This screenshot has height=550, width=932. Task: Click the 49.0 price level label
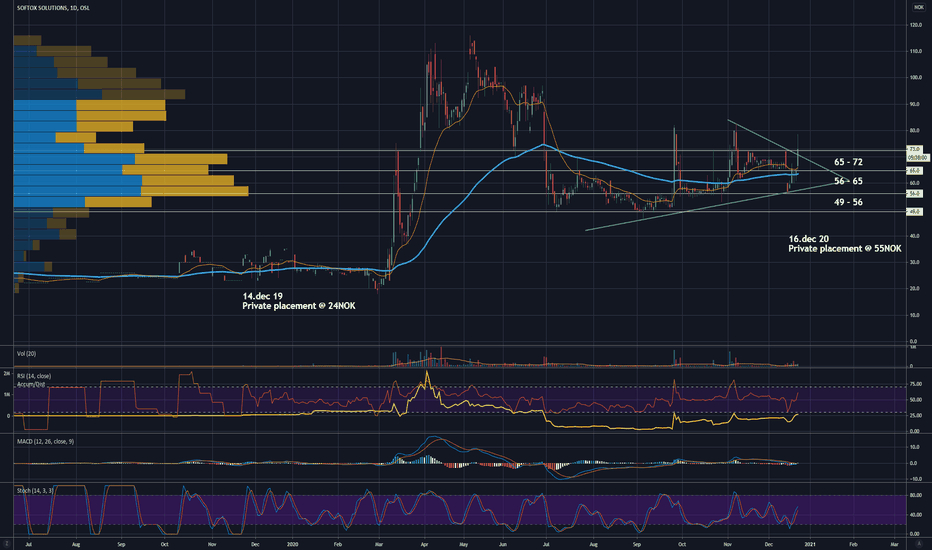tap(914, 212)
